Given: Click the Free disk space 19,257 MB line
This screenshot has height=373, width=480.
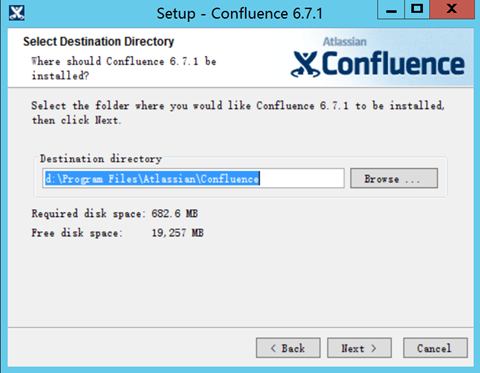Looking at the screenshot, I should [x=117, y=233].
